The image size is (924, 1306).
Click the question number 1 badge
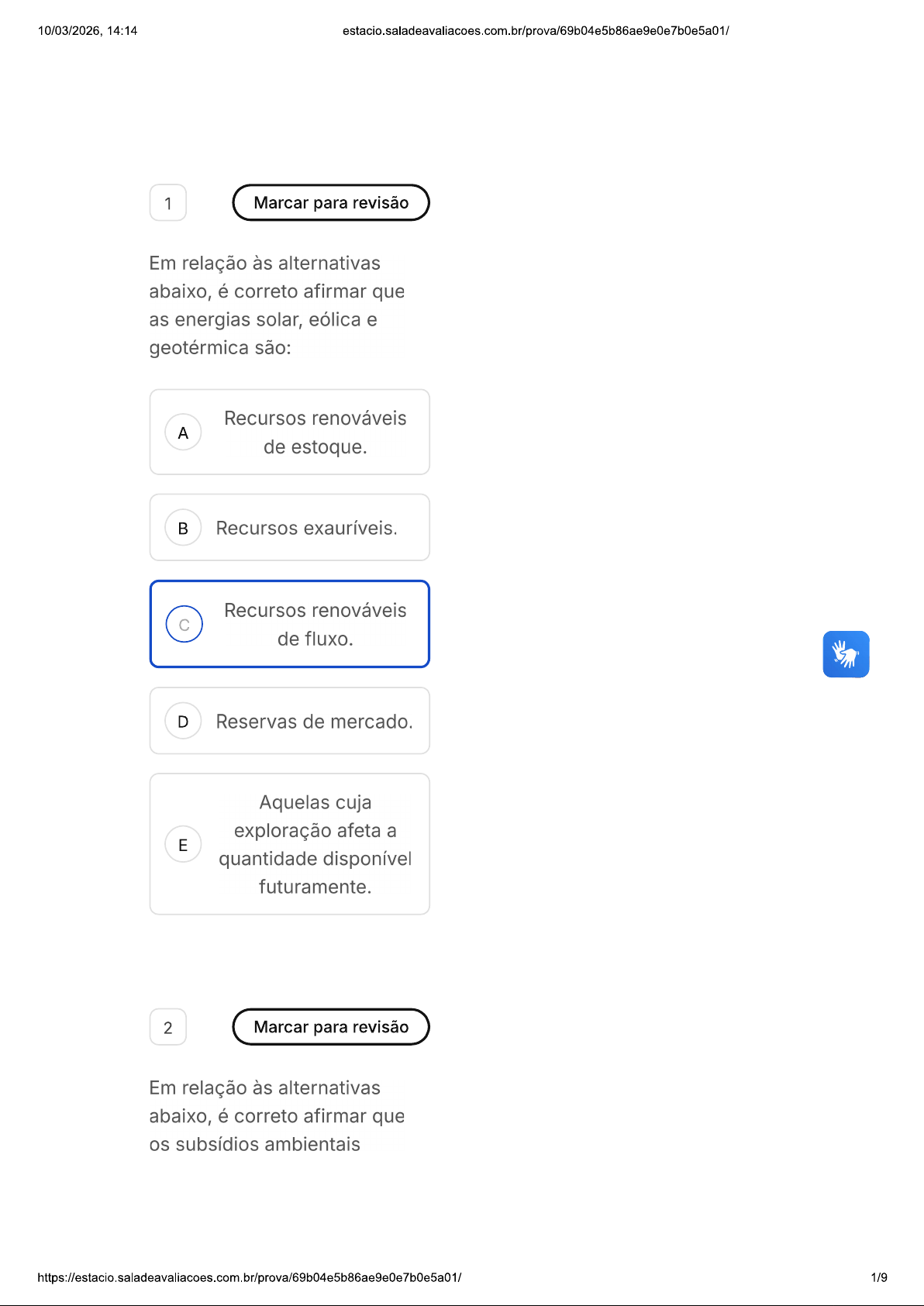(x=168, y=203)
